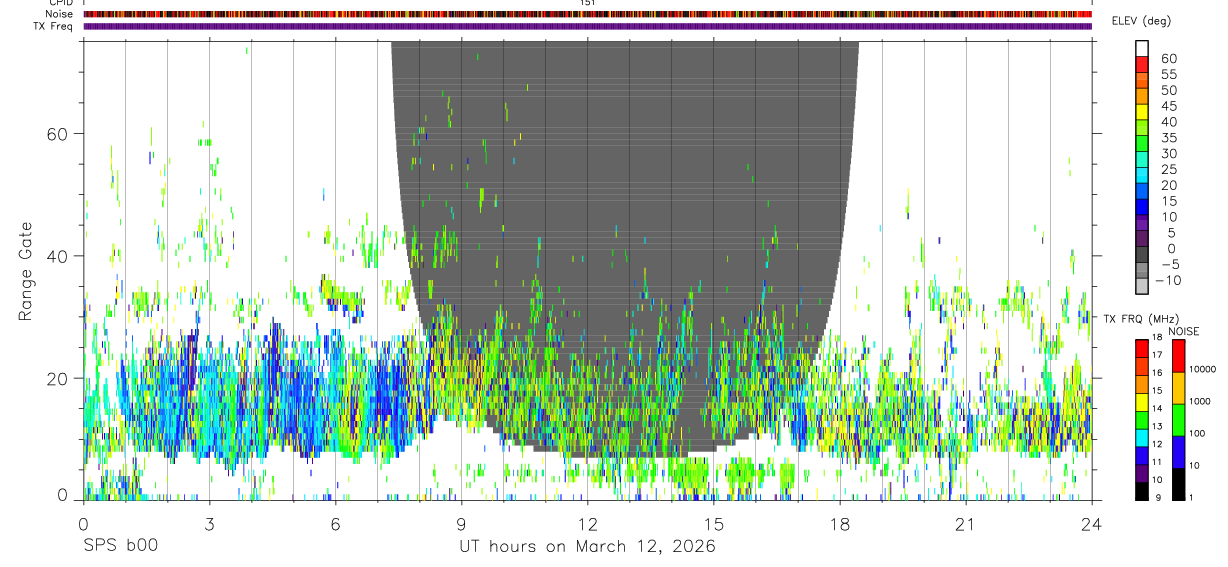The width and height of the screenshot is (1228, 567).
Task: Click the 30 label on the ELEV scale
Action: point(1169,153)
